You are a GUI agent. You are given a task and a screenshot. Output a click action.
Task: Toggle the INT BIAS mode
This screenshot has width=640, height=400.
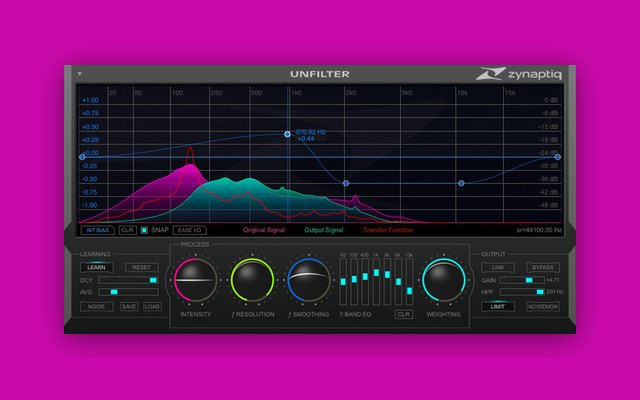tap(98, 230)
